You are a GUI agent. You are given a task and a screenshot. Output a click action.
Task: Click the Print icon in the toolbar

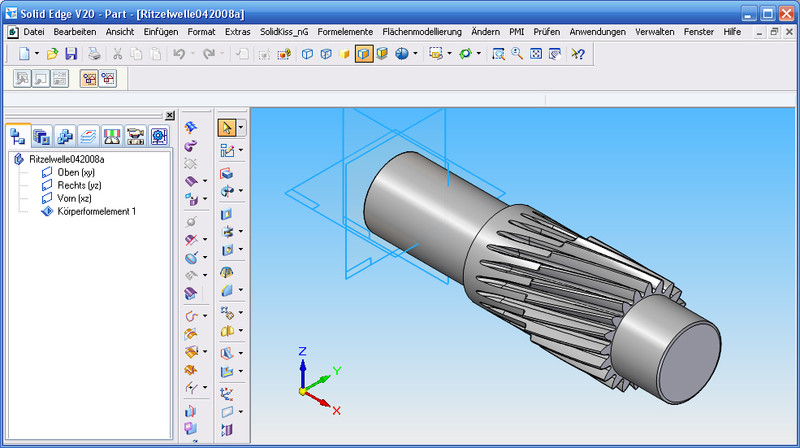pyautogui.click(x=92, y=53)
